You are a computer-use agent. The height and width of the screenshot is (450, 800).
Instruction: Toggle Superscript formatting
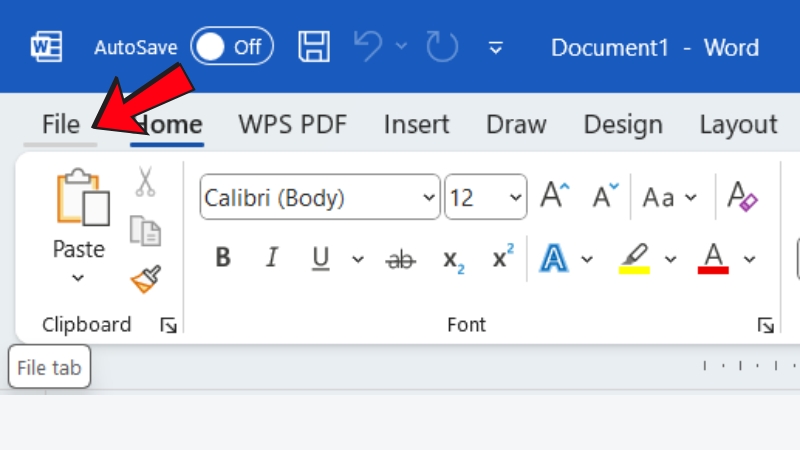(503, 256)
